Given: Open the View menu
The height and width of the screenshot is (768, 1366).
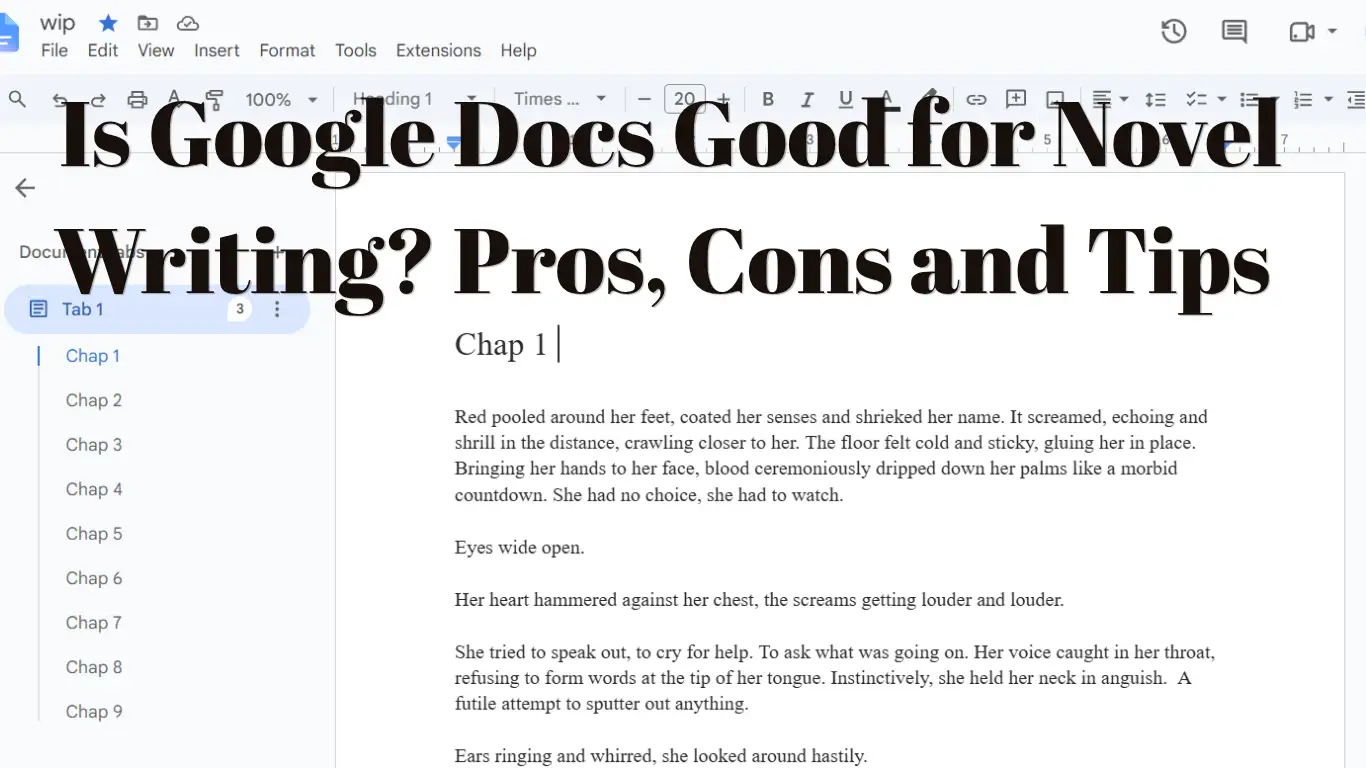Looking at the screenshot, I should [x=156, y=50].
